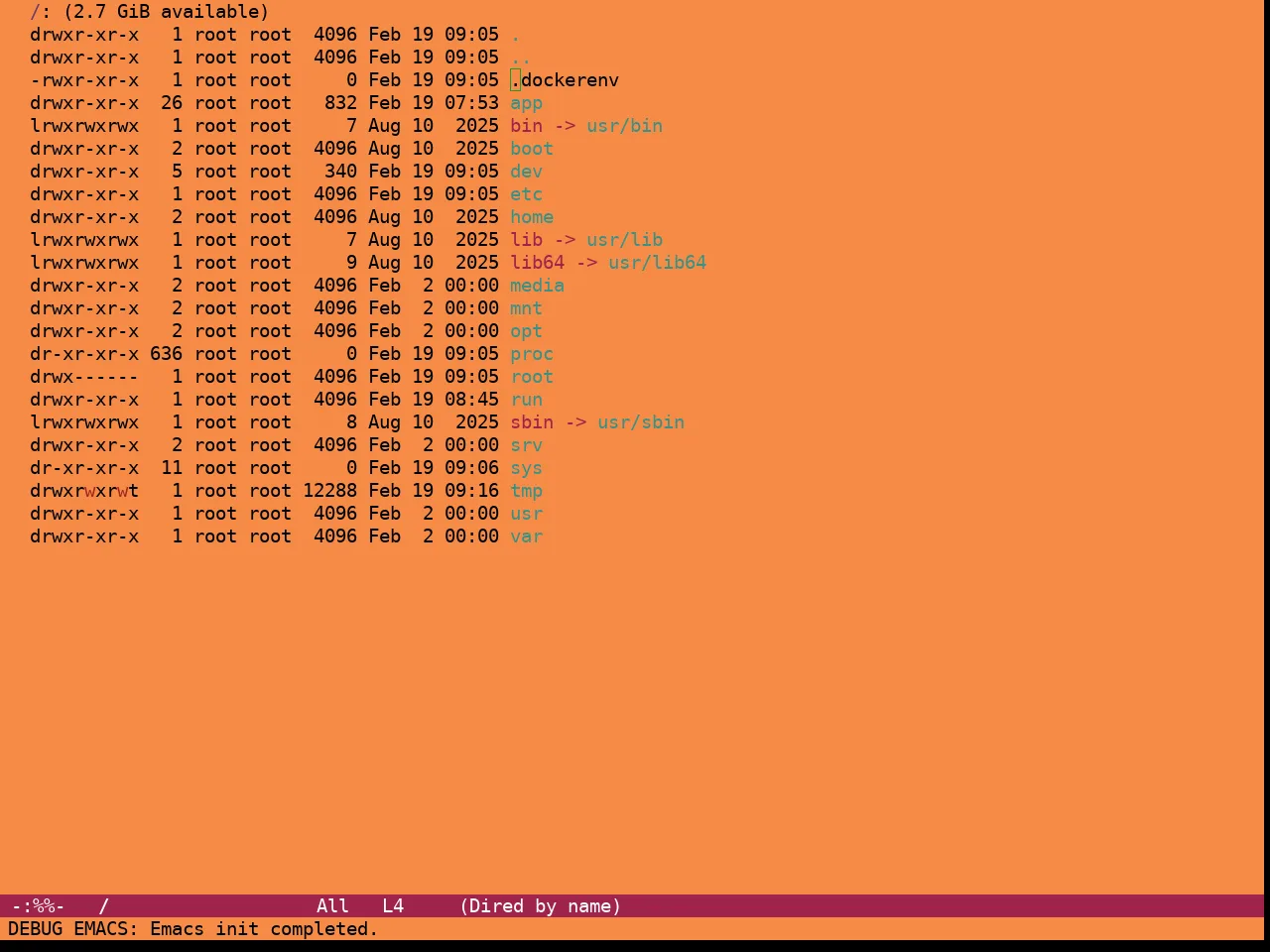Select the lib symlink name
The height and width of the screenshot is (952, 1270).
[526, 240]
